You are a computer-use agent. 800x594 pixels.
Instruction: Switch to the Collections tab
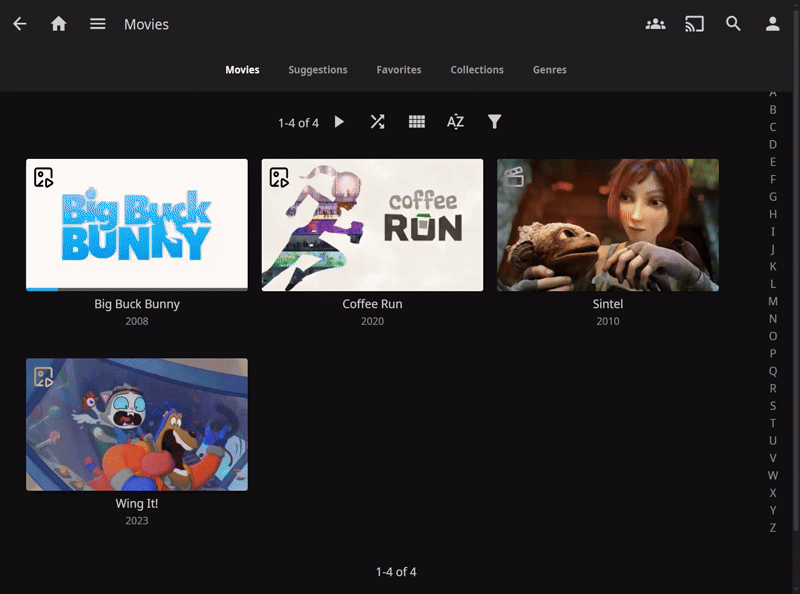pos(477,70)
